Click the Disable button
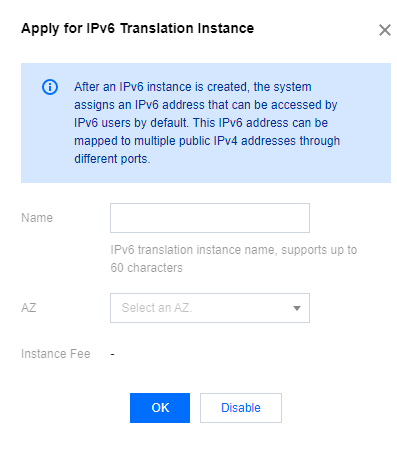 pyautogui.click(x=241, y=408)
